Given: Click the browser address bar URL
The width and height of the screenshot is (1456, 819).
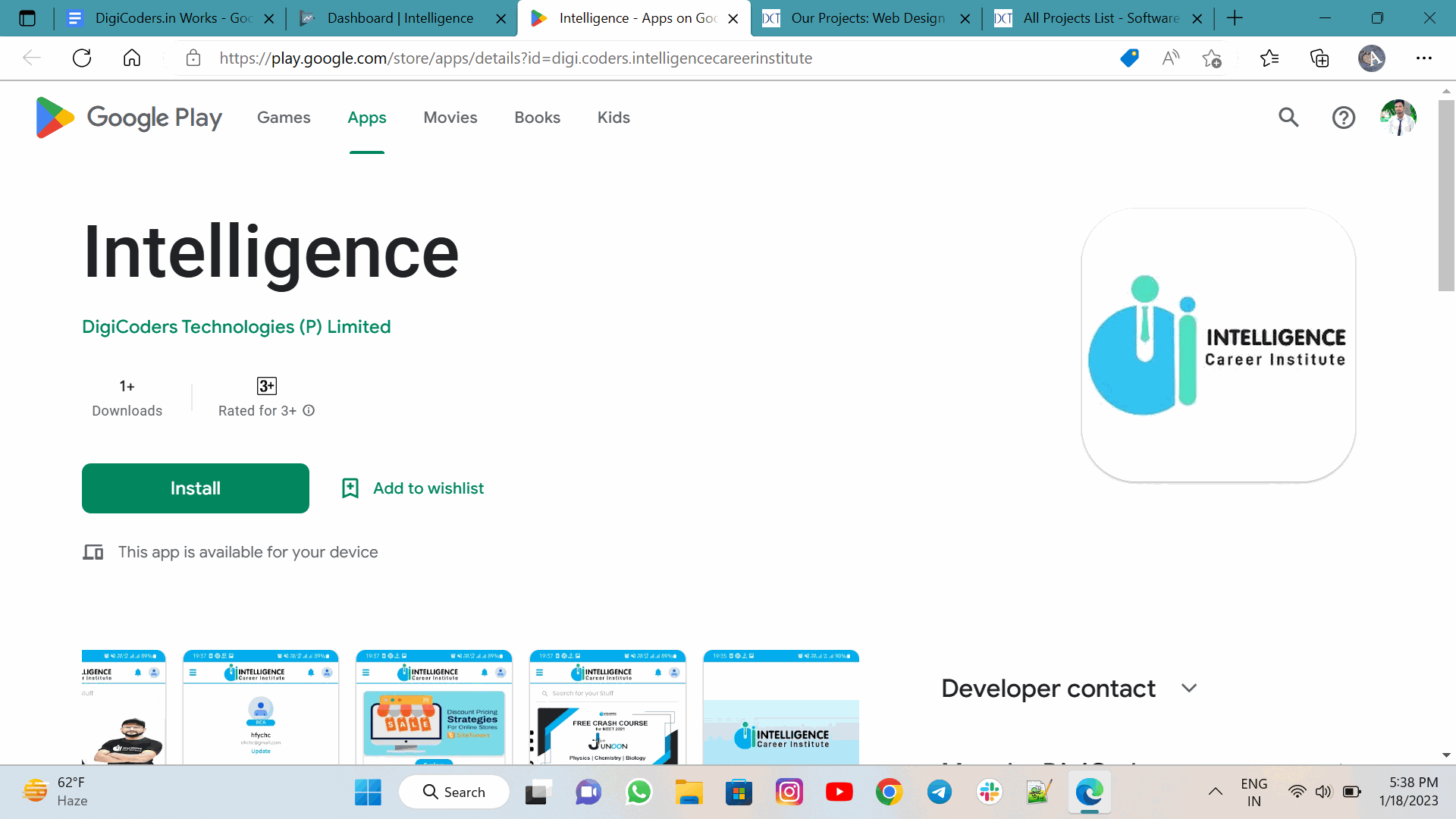Looking at the screenshot, I should click(516, 58).
